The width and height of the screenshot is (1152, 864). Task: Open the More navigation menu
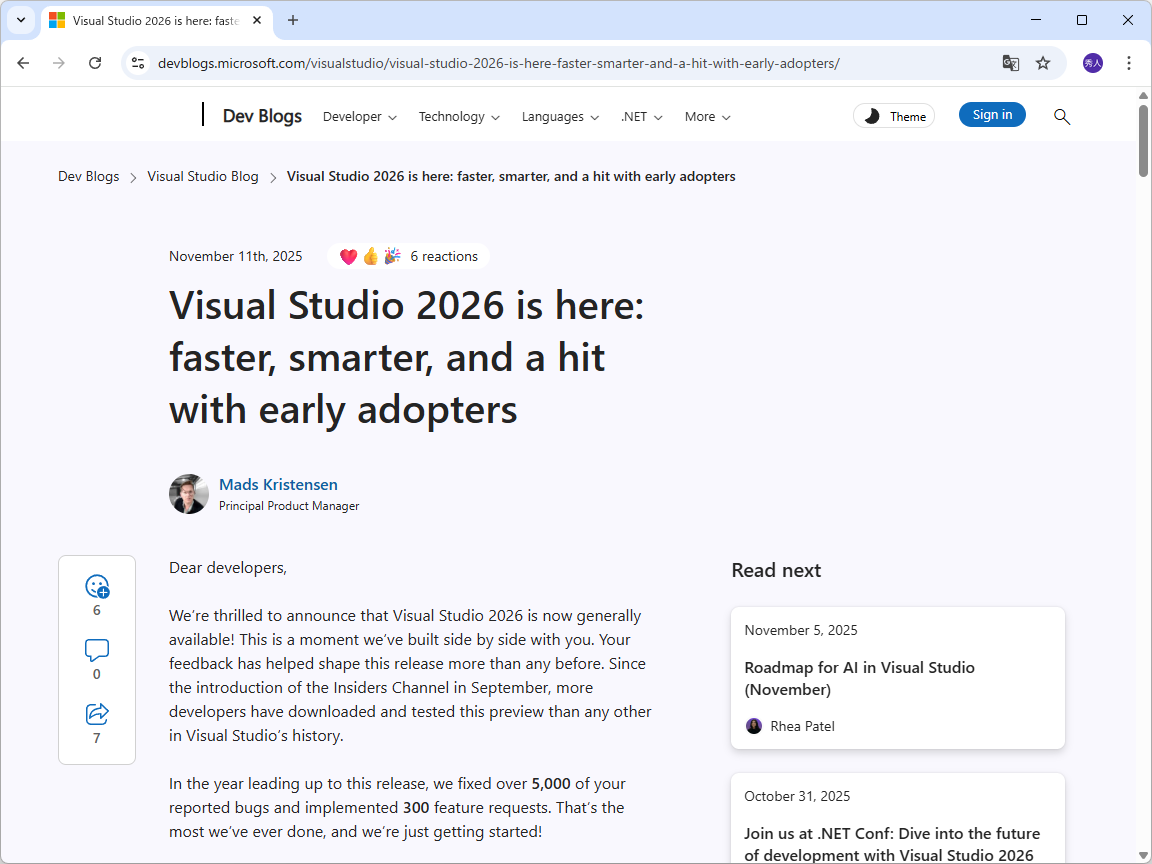click(707, 117)
